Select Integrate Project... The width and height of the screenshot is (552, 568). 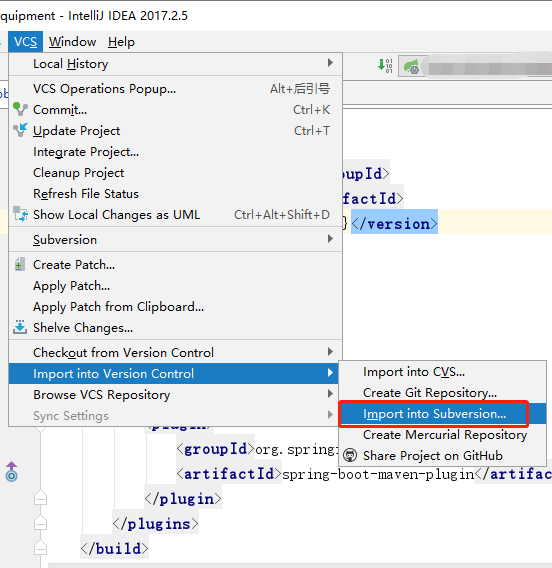click(176, 152)
